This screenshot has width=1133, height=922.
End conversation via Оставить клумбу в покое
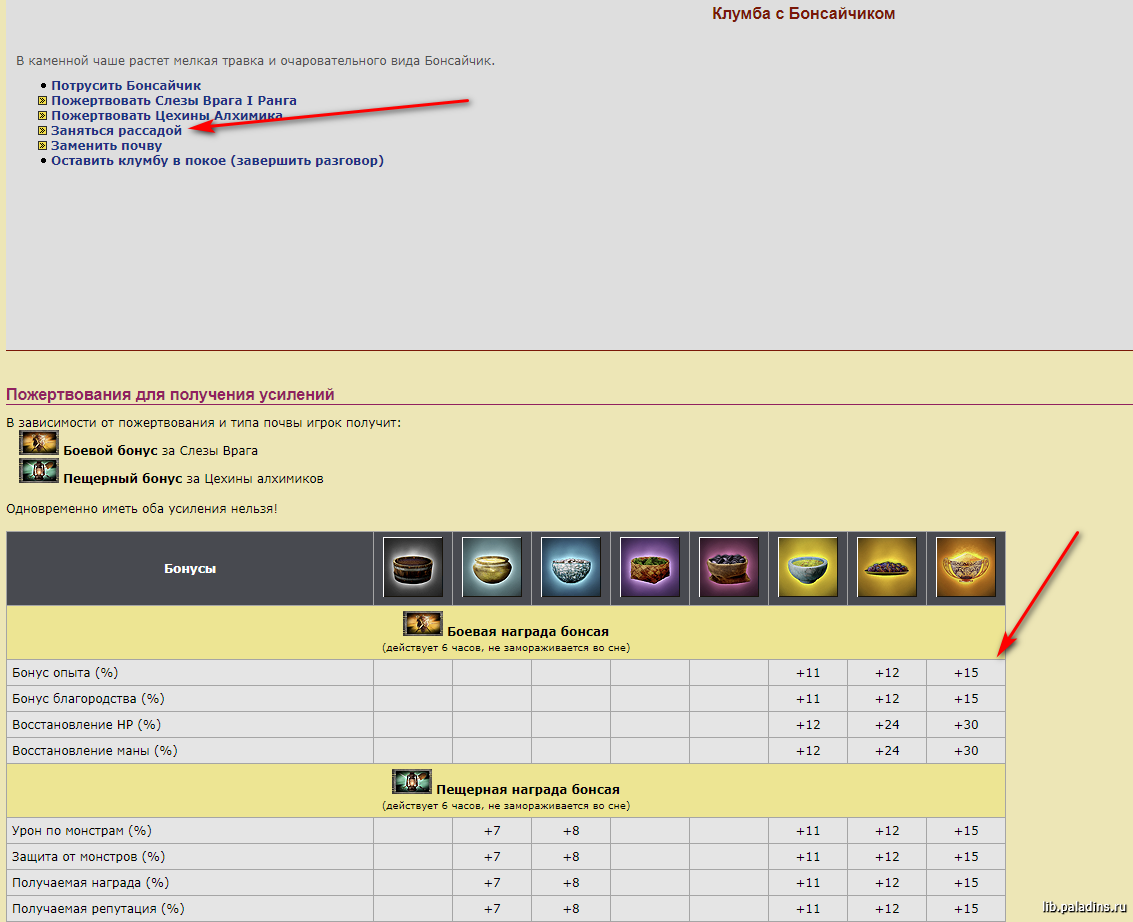217,161
